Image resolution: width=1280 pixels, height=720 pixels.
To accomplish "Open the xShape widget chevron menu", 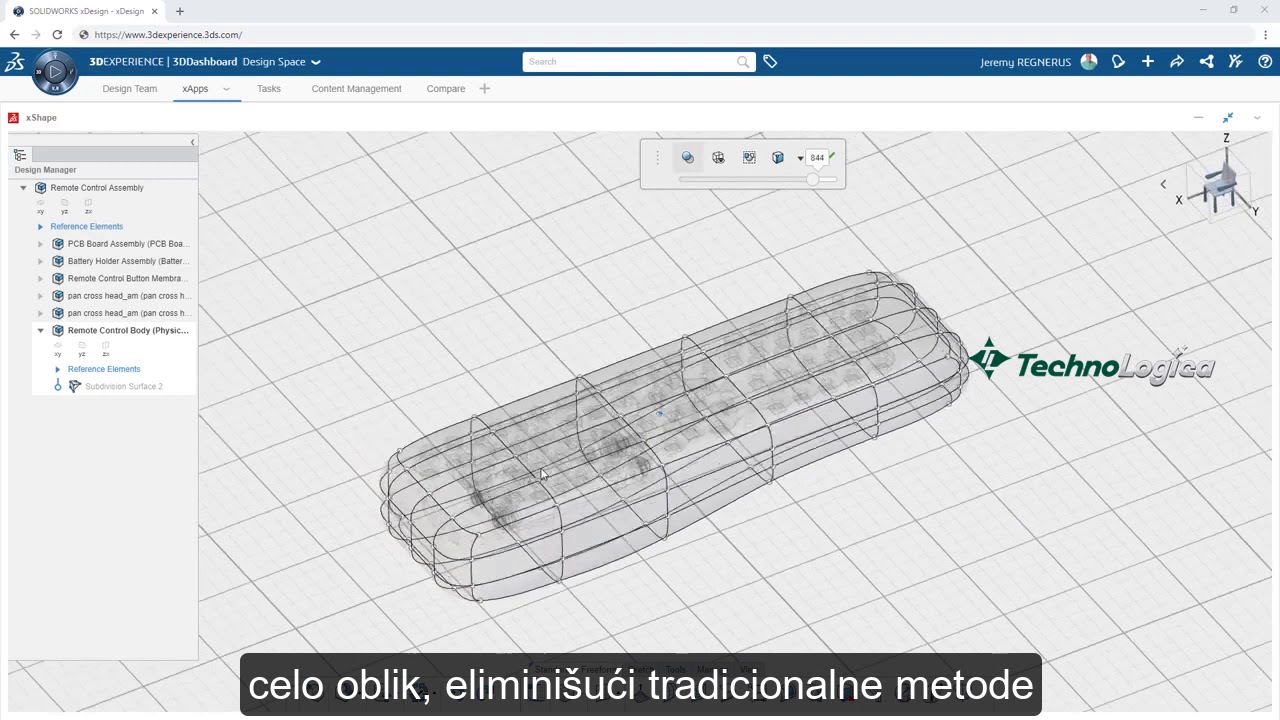I will [x=1257, y=118].
